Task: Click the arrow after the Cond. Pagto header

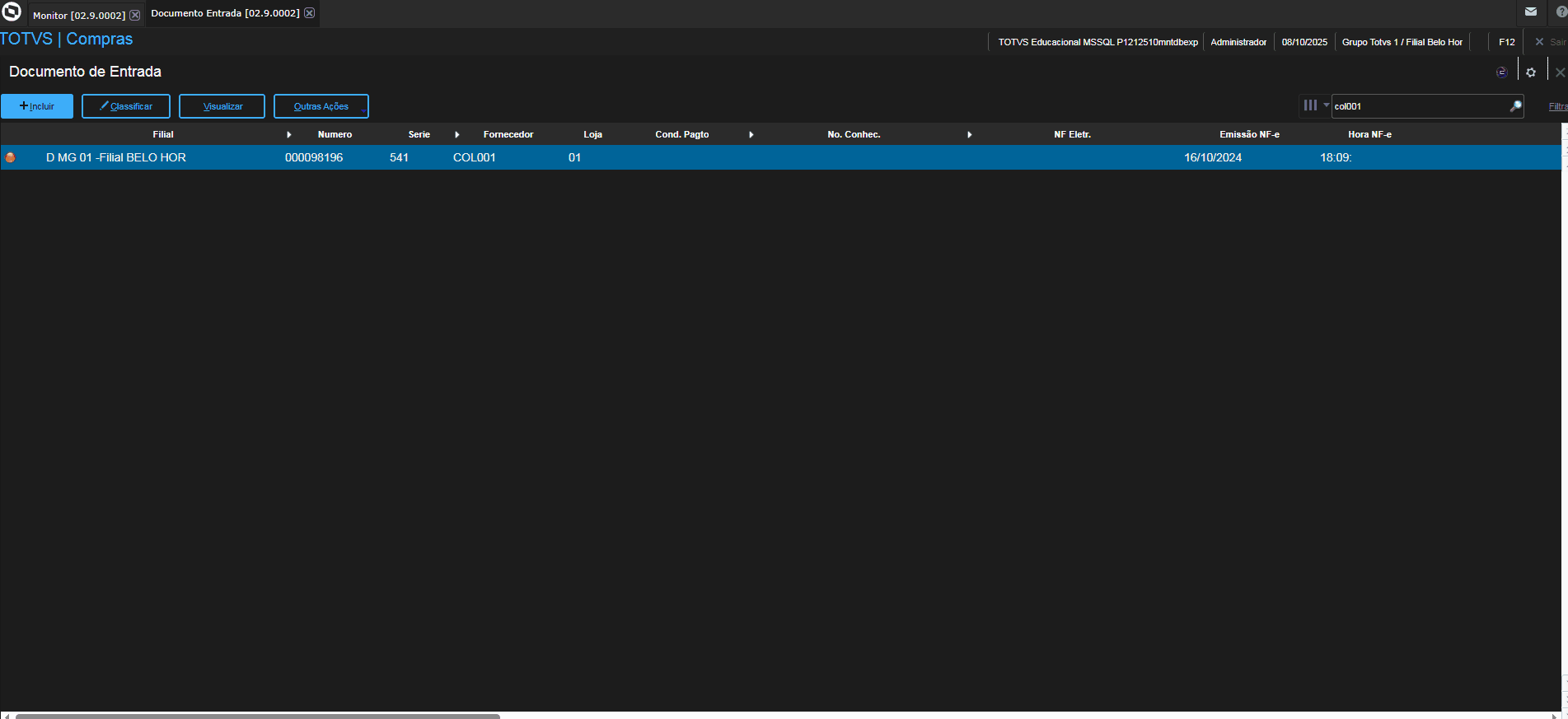Action: pyautogui.click(x=751, y=134)
